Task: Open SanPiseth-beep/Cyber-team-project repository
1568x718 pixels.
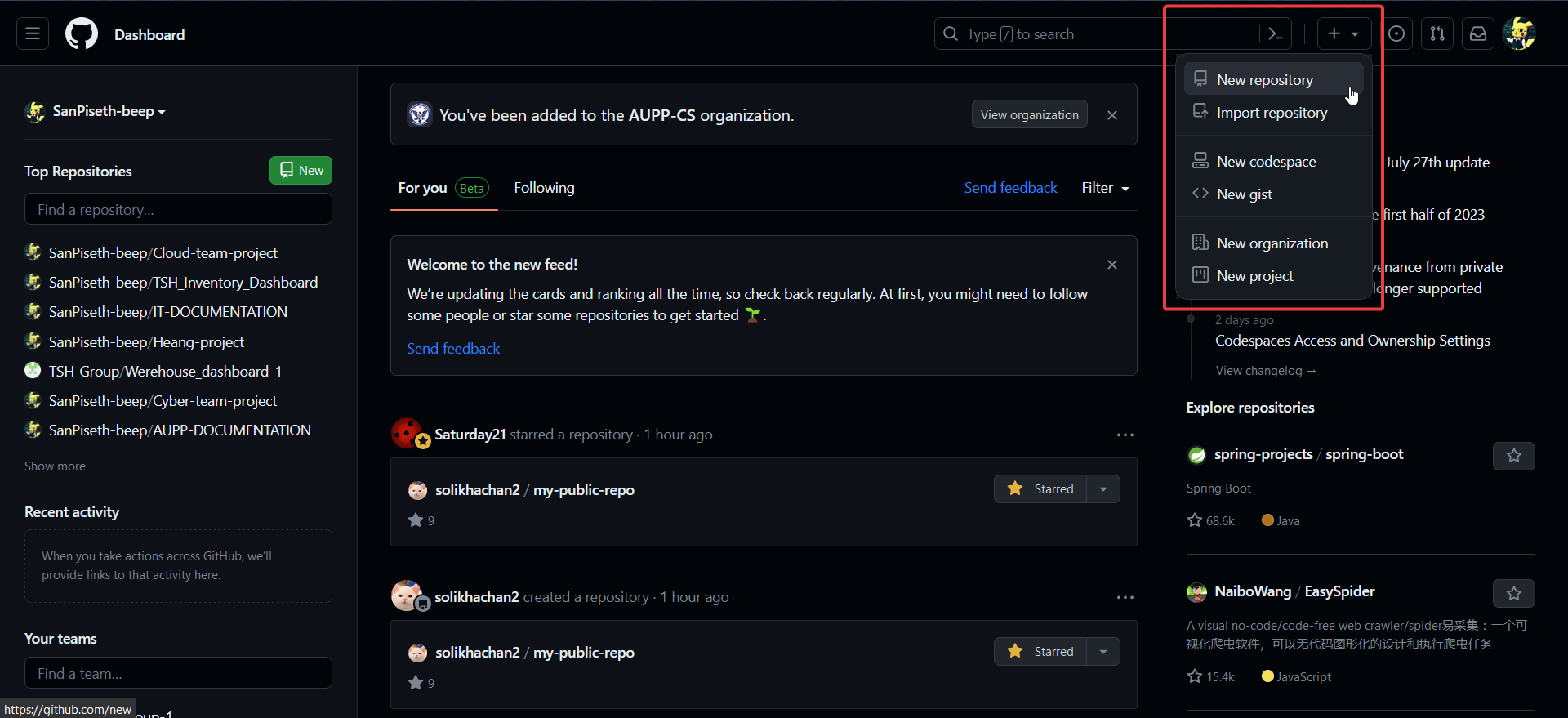Action: click(163, 400)
